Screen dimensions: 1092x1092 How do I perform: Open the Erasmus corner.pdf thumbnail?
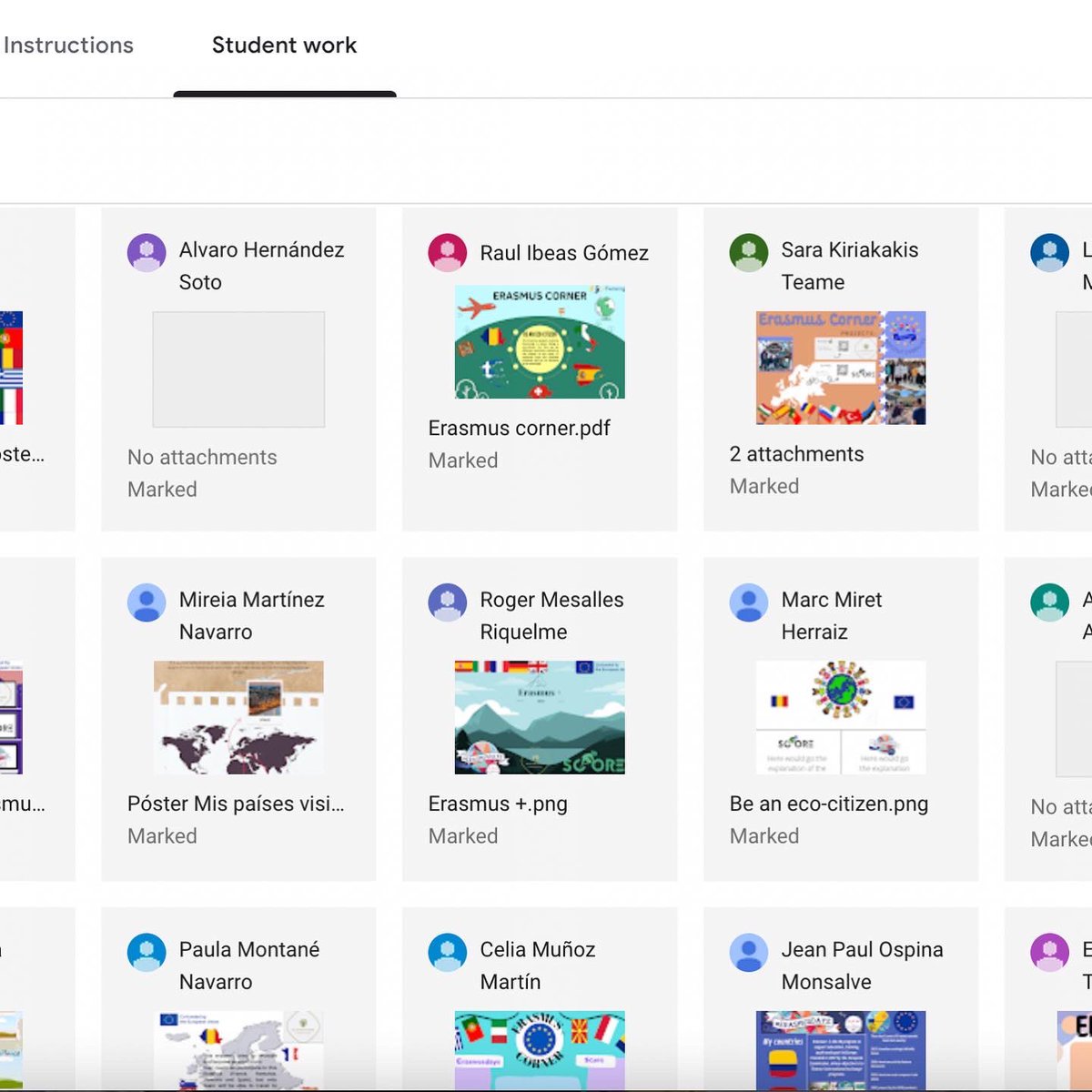[x=540, y=342]
